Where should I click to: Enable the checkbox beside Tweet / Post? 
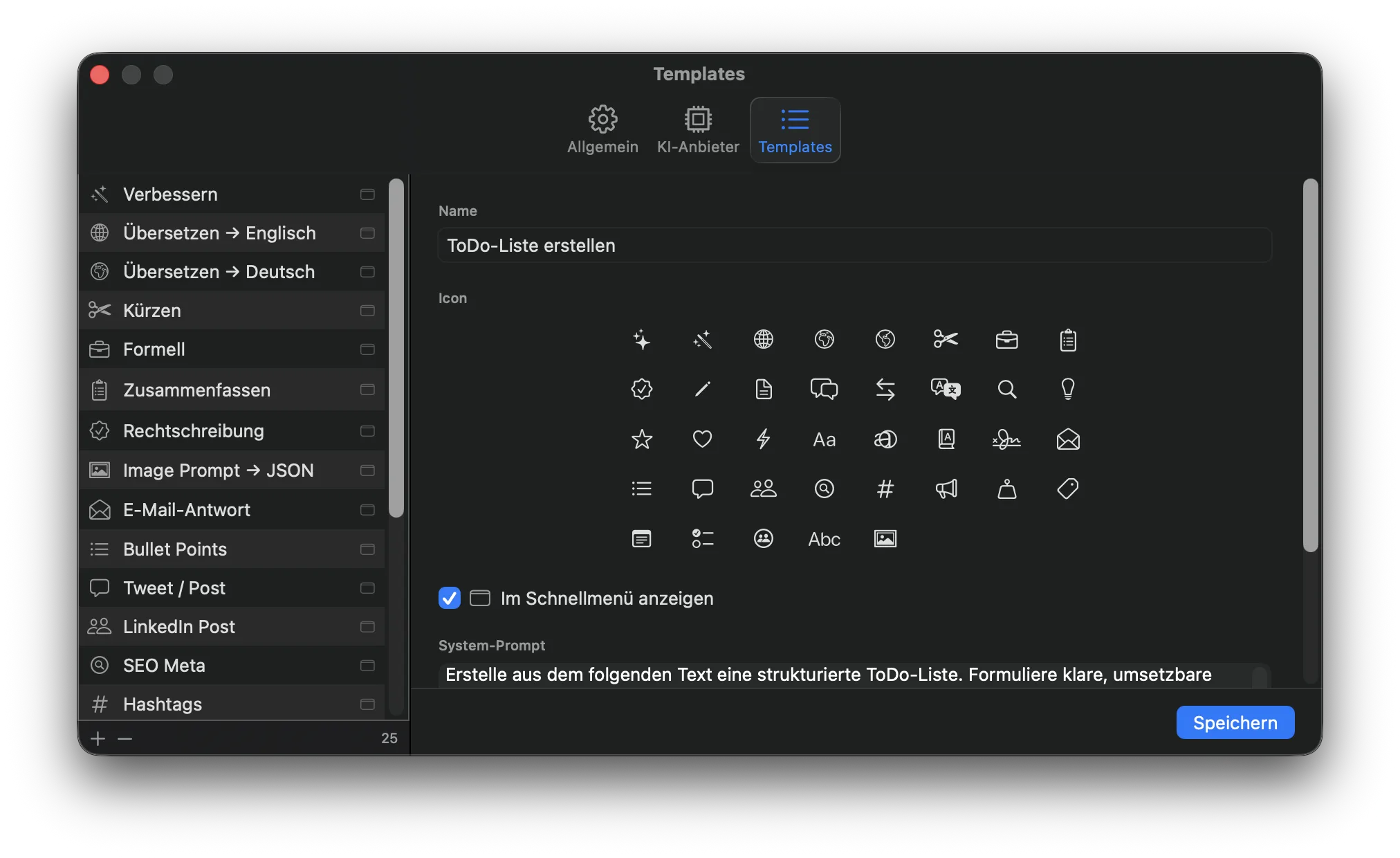(x=367, y=587)
